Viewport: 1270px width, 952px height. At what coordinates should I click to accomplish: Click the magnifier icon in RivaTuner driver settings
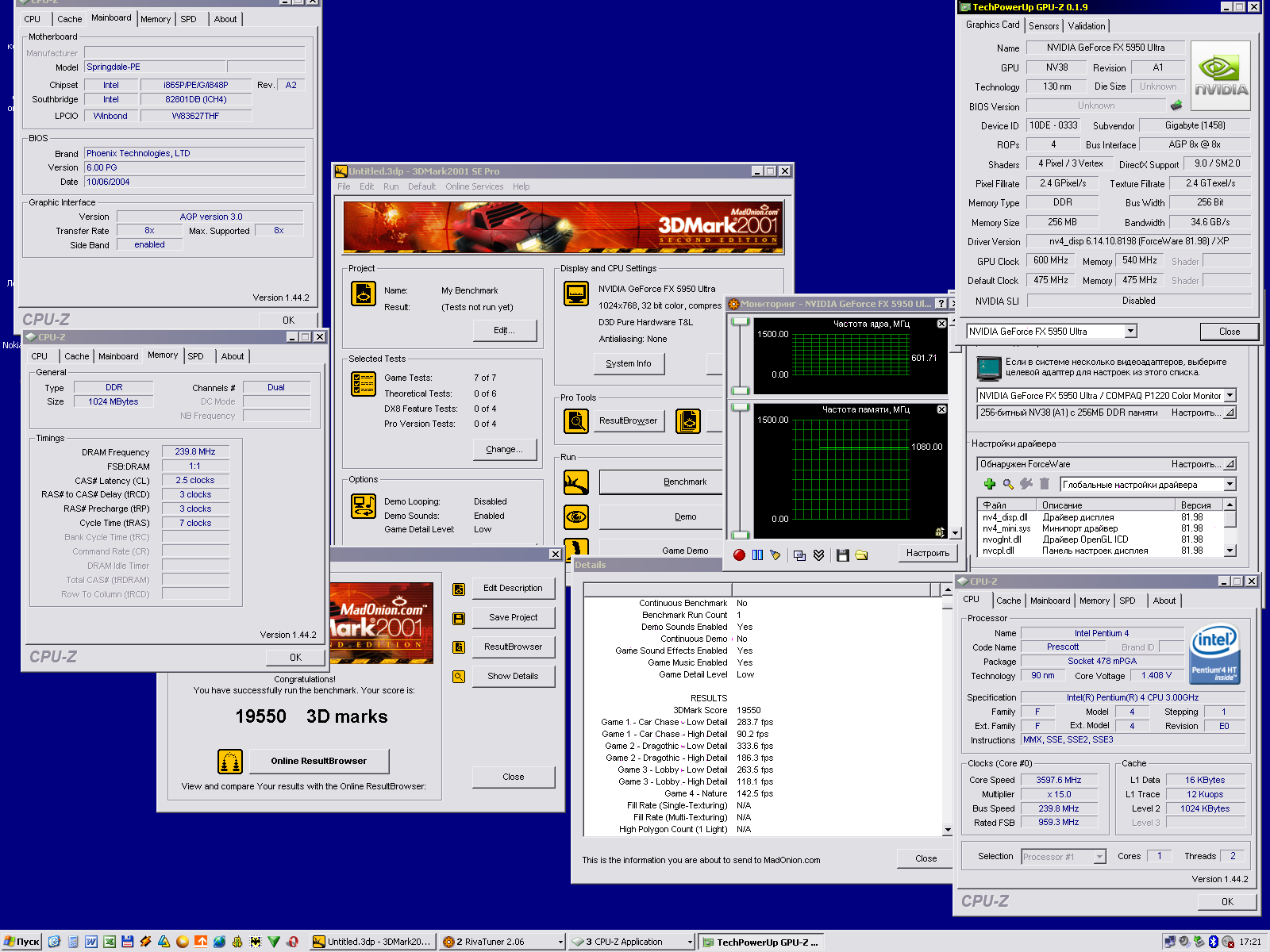tap(1008, 484)
